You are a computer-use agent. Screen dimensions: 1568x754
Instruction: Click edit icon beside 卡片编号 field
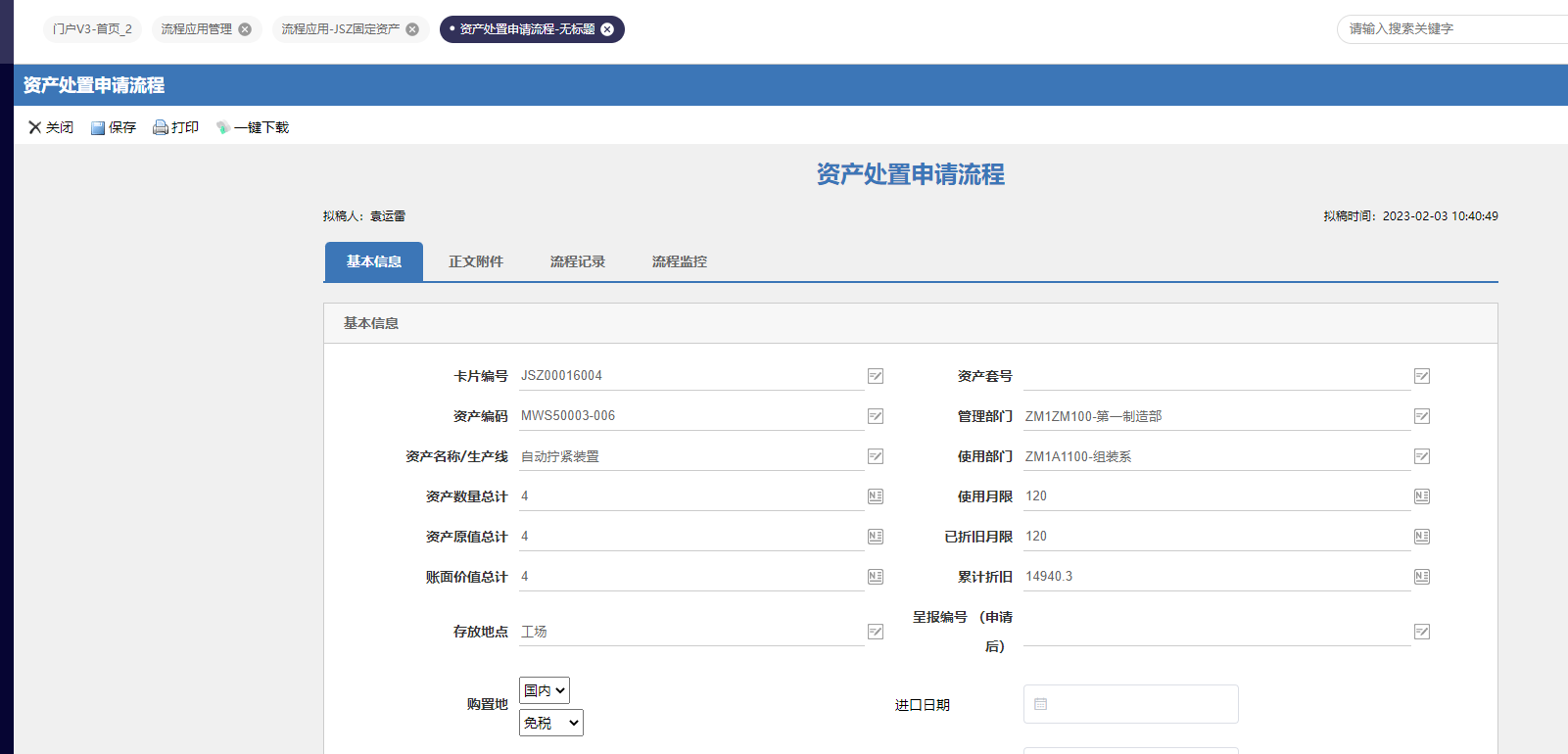click(876, 376)
